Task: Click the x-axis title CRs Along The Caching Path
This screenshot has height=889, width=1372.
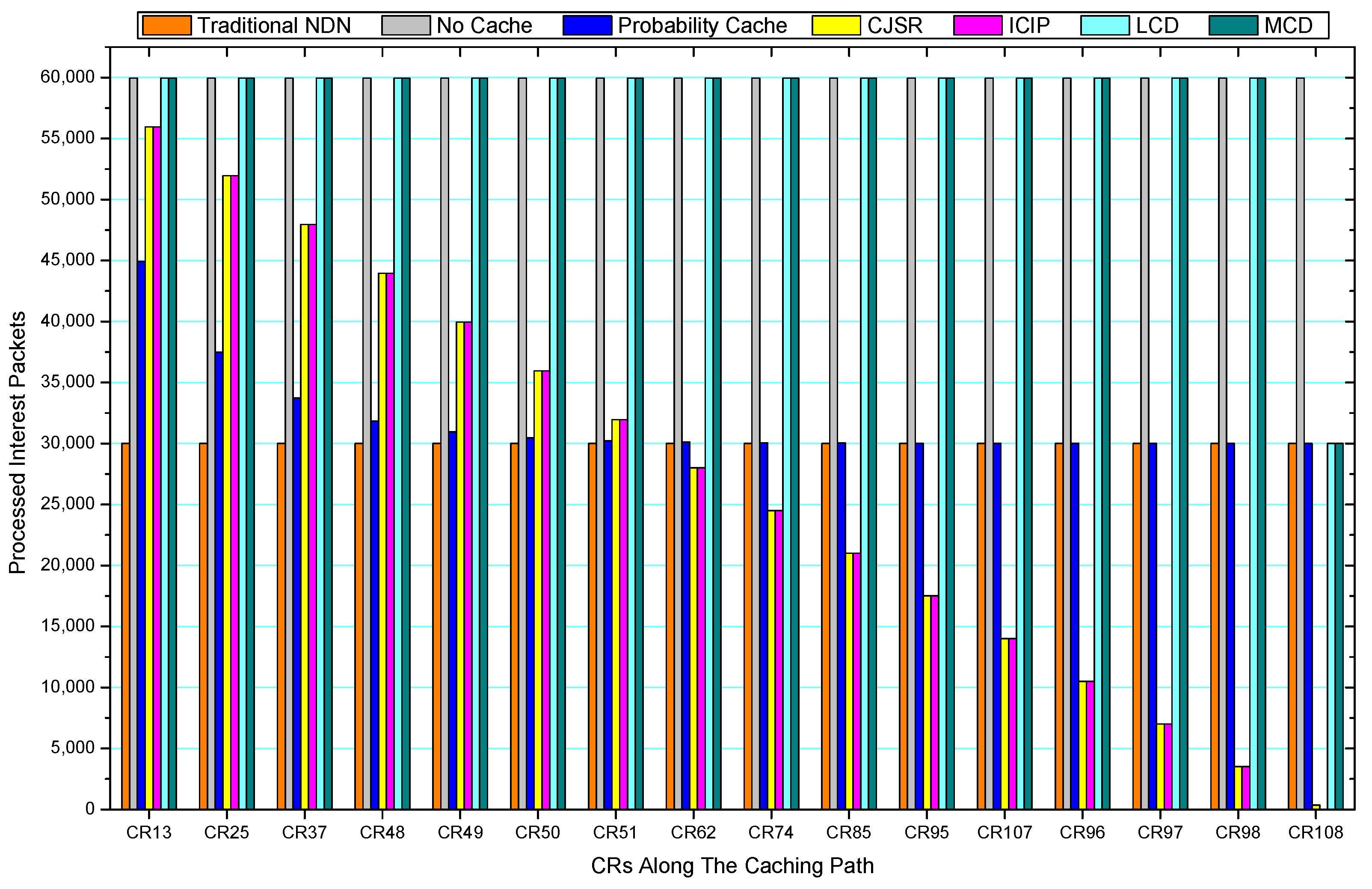Action: tap(732, 865)
